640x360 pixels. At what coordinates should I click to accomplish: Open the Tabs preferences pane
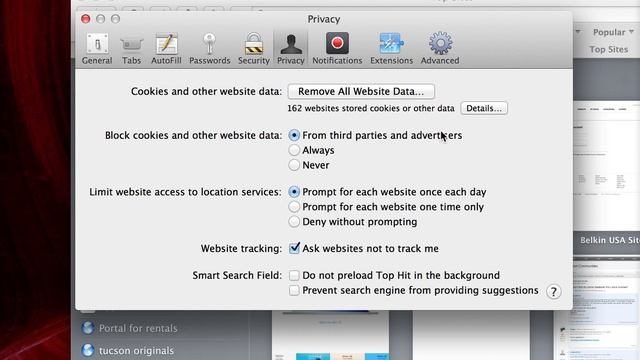[131, 49]
